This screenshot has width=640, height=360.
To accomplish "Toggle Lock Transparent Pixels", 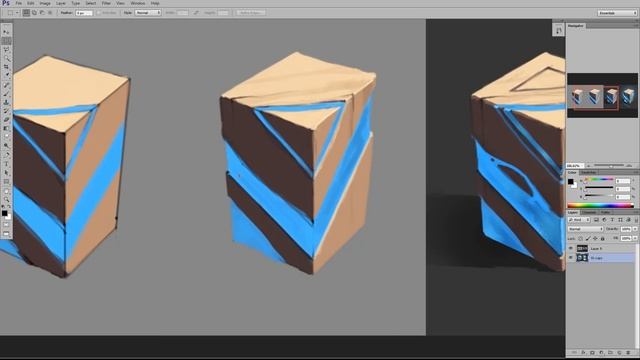I will coord(580,238).
